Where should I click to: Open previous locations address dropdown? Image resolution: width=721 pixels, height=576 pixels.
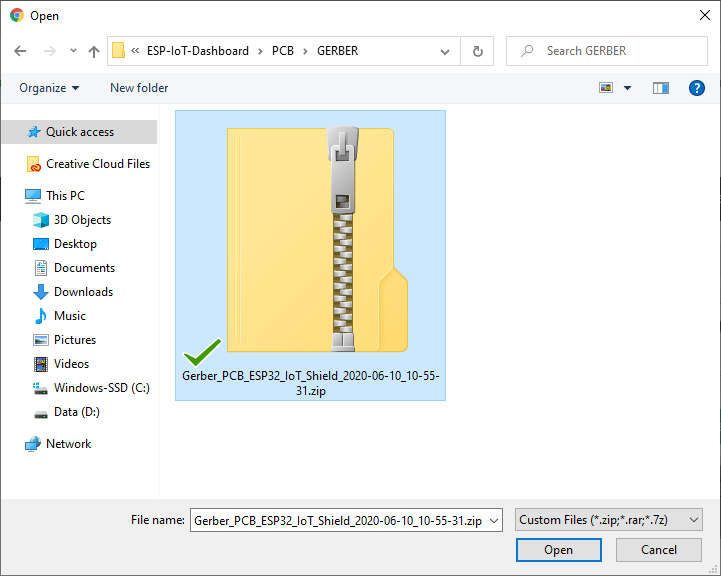coord(445,51)
